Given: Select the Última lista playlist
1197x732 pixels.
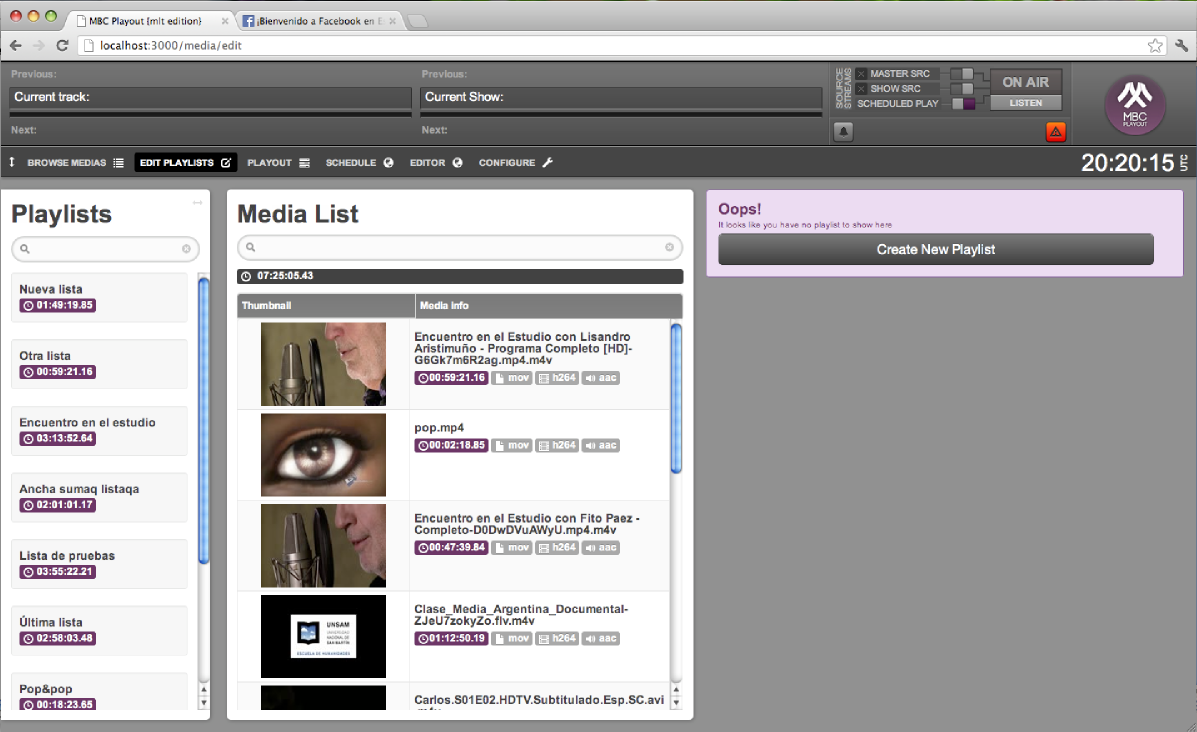Looking at the screenshot, I should coord(99,630).
